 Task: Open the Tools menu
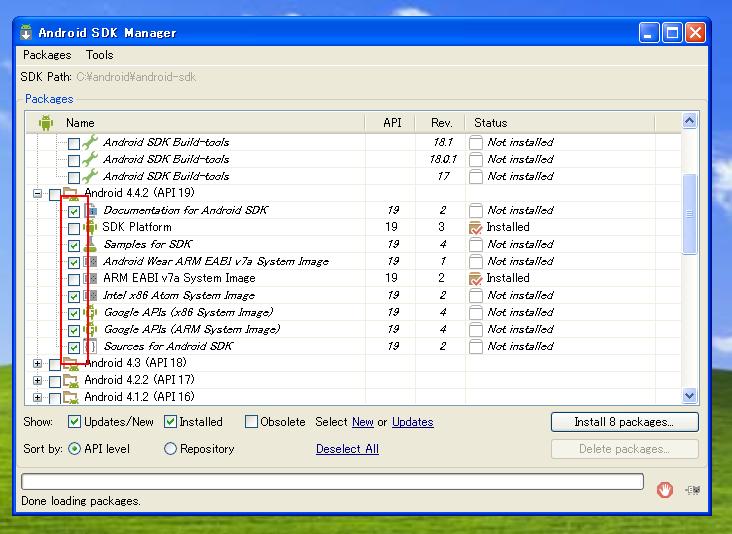pos(99,55)
